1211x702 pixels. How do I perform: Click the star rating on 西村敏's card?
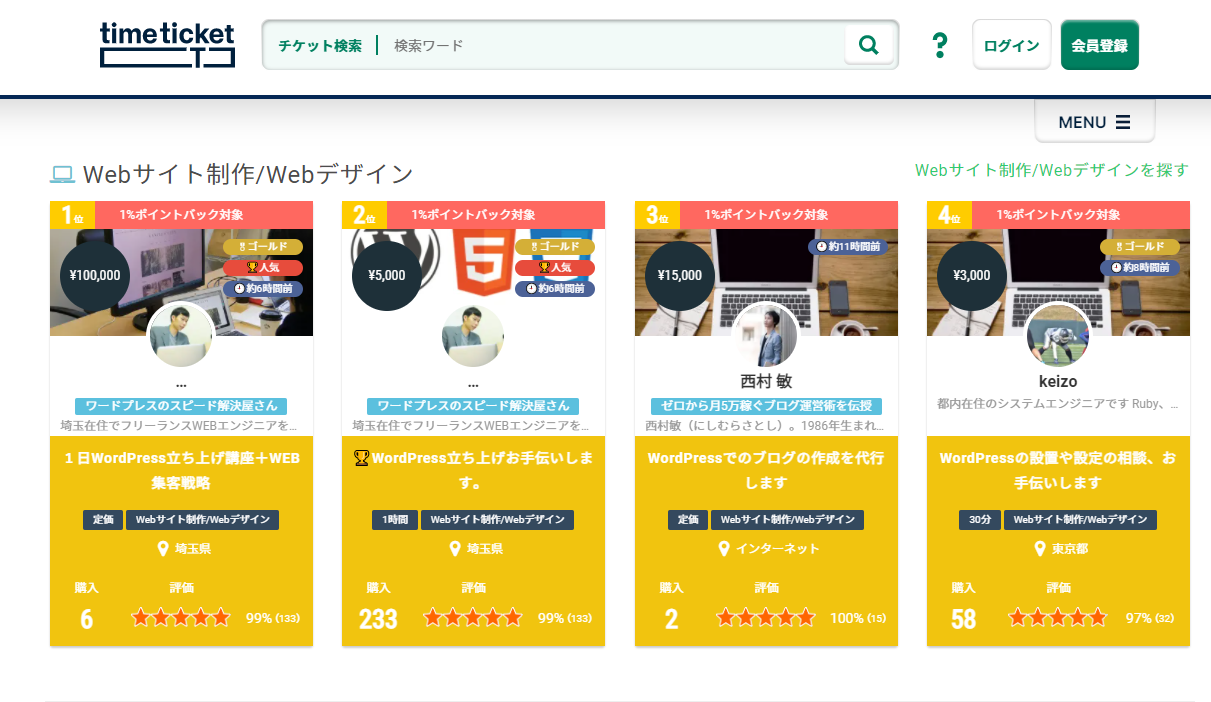point(765,618)
